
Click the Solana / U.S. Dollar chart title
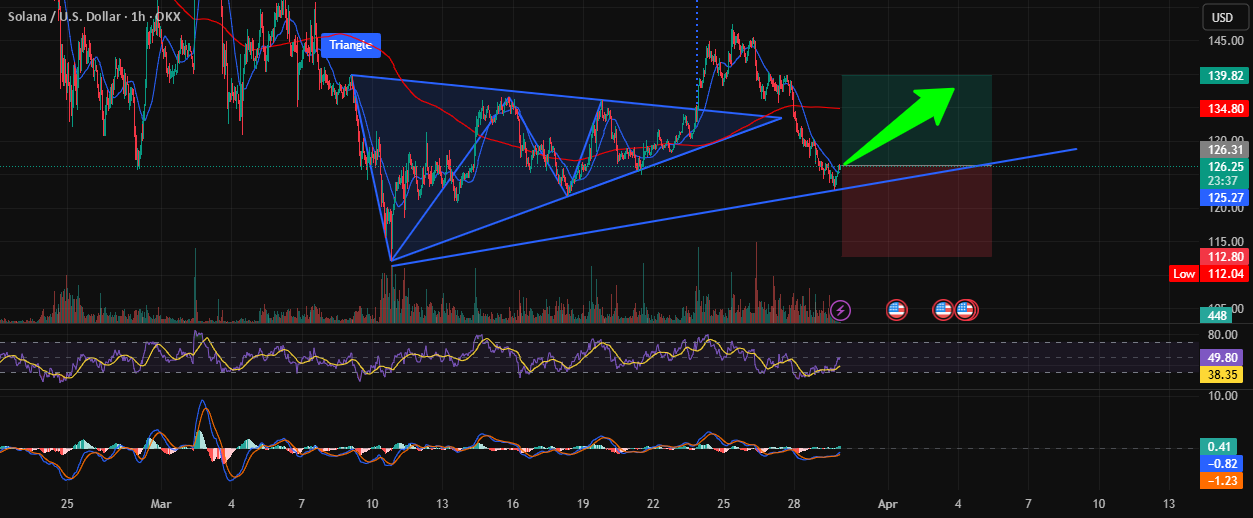[x=71, y=17]
